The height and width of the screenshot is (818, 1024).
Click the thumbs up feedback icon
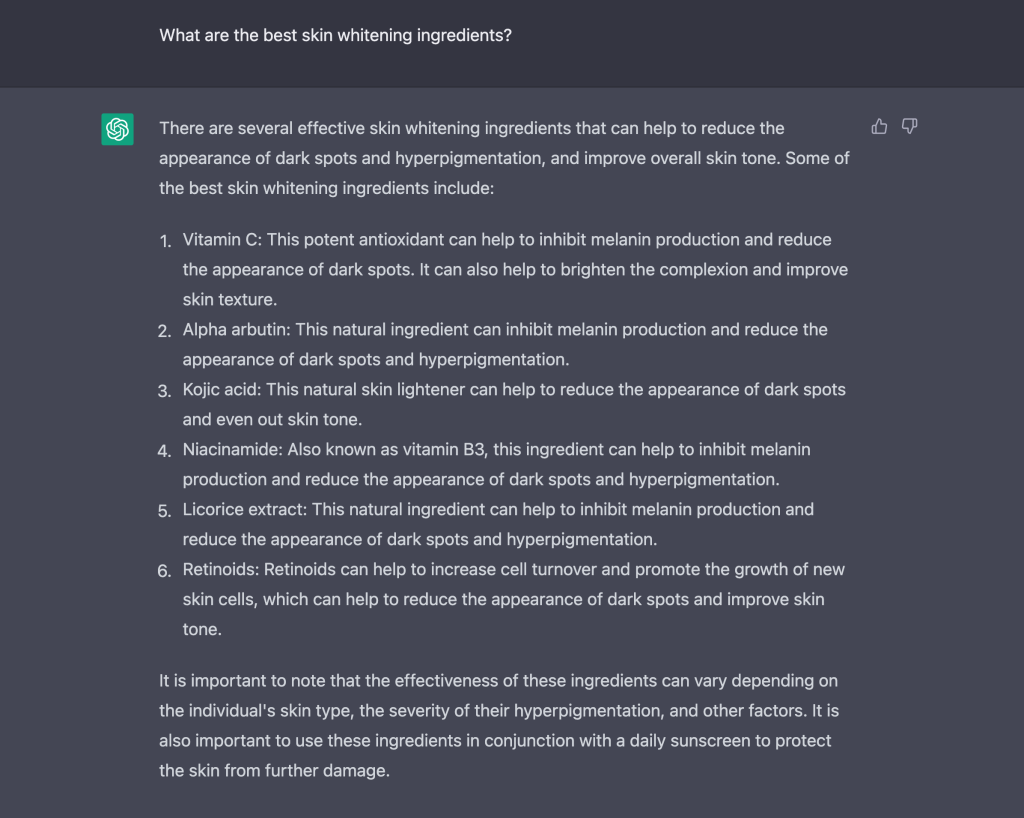point(879,127)
